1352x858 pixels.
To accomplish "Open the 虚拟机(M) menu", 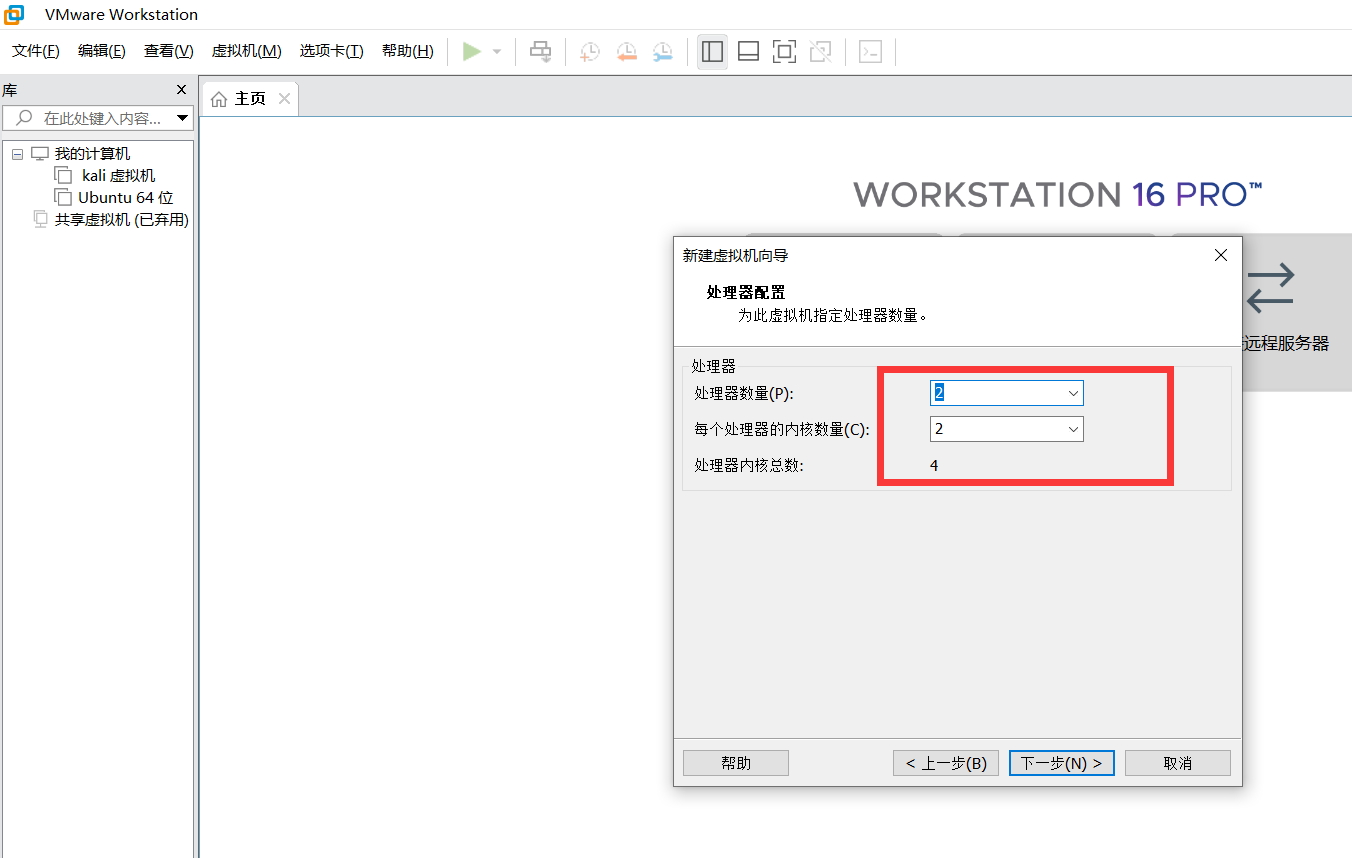I will (247, 51).
